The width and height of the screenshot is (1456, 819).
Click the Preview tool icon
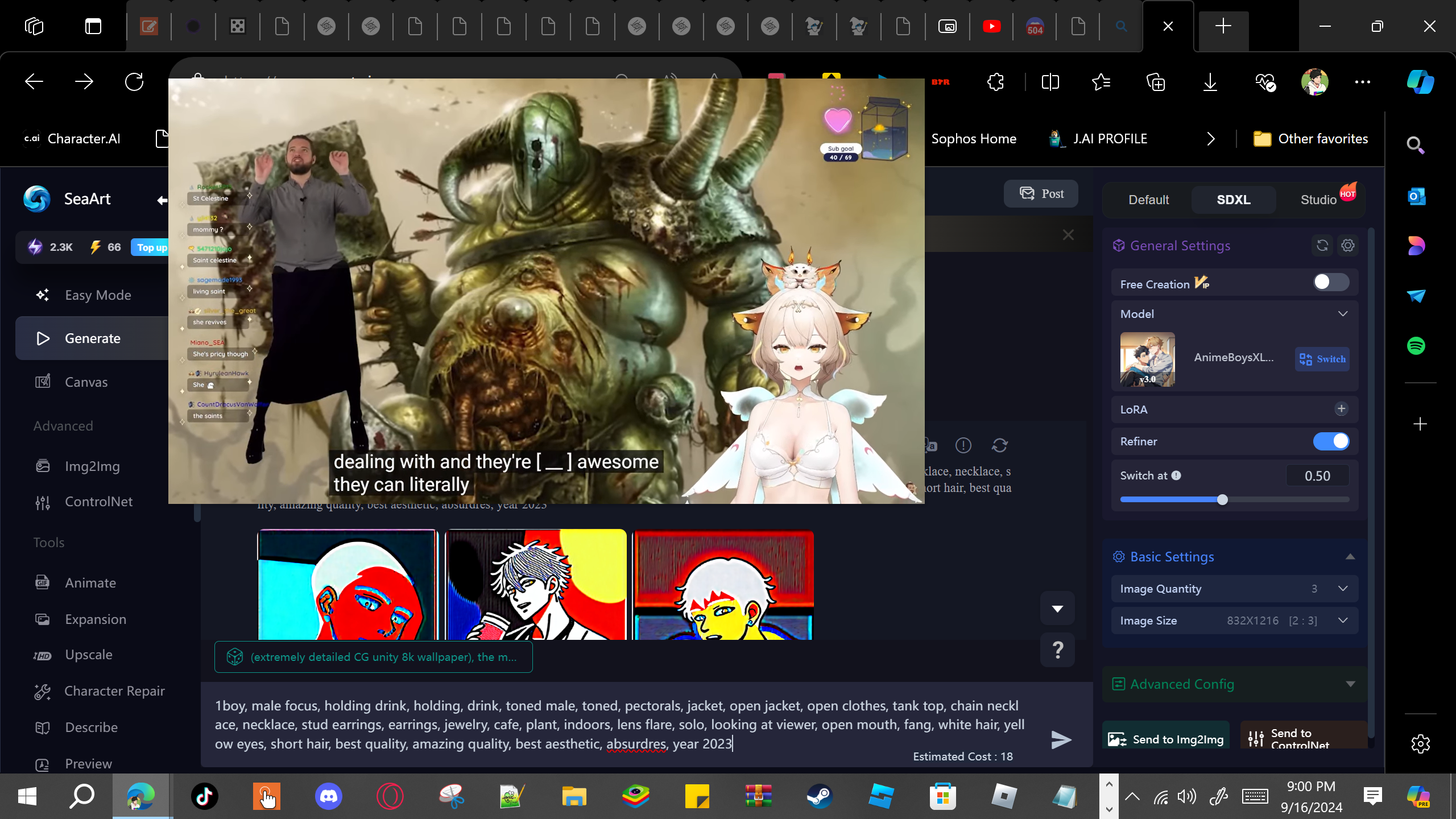click(43, 764)
